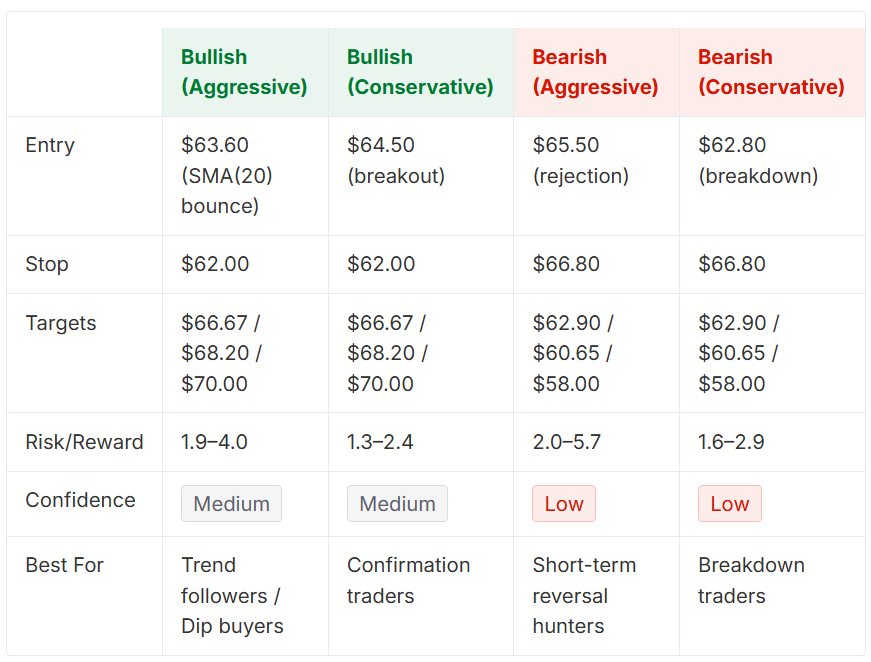Select the Stop row label

(47, 264)
